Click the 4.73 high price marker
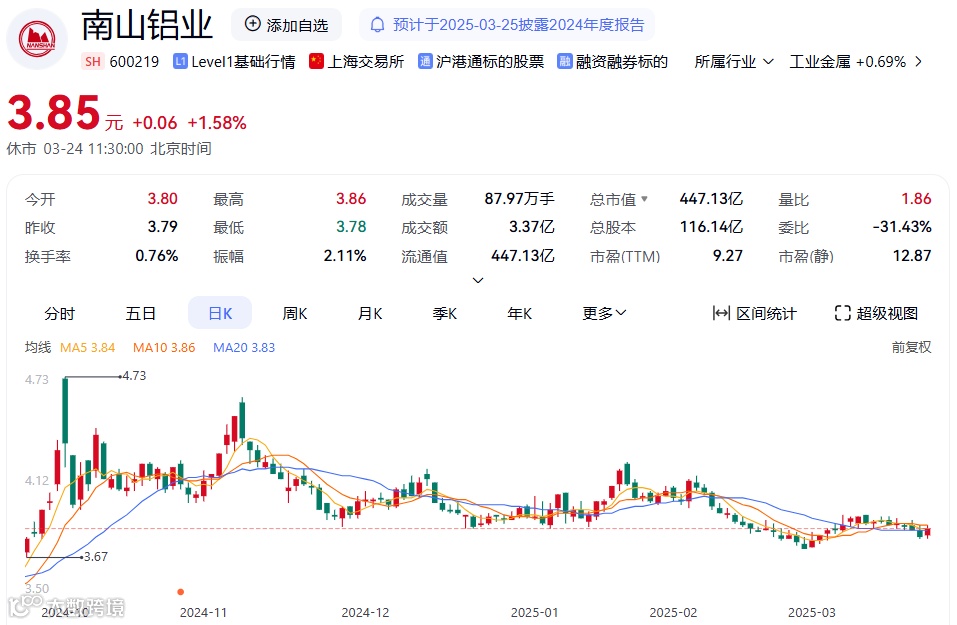The height and width of the screenshot is (625, 957). pos(134,376)
